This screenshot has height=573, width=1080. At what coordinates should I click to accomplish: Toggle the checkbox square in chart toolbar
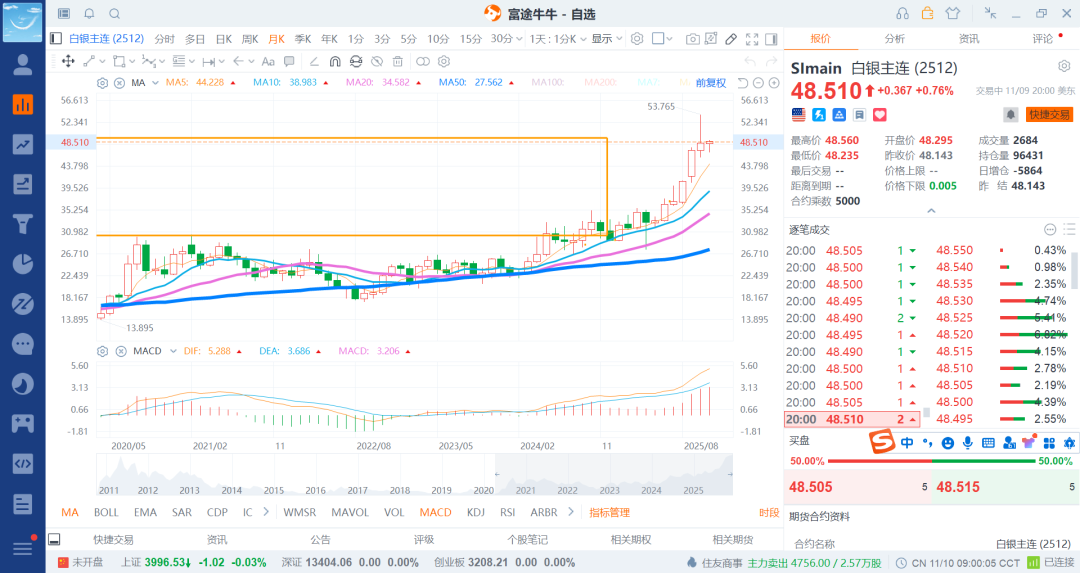click(658, 39)
